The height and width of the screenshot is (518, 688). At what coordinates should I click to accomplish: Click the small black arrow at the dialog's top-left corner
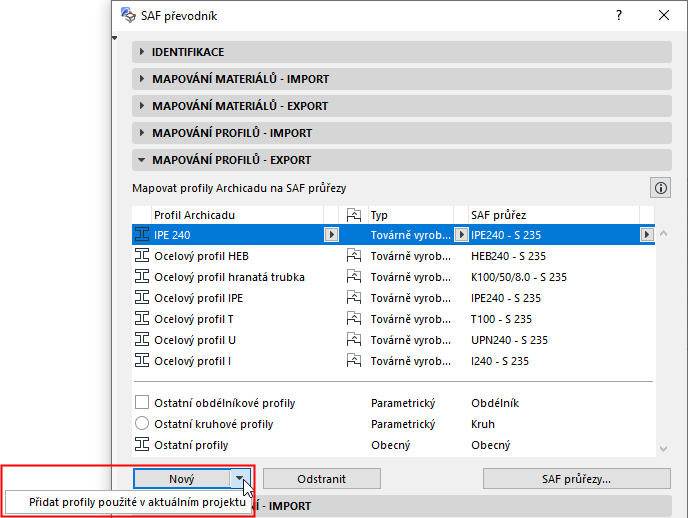pyautogui.click(x=115, y=38)
